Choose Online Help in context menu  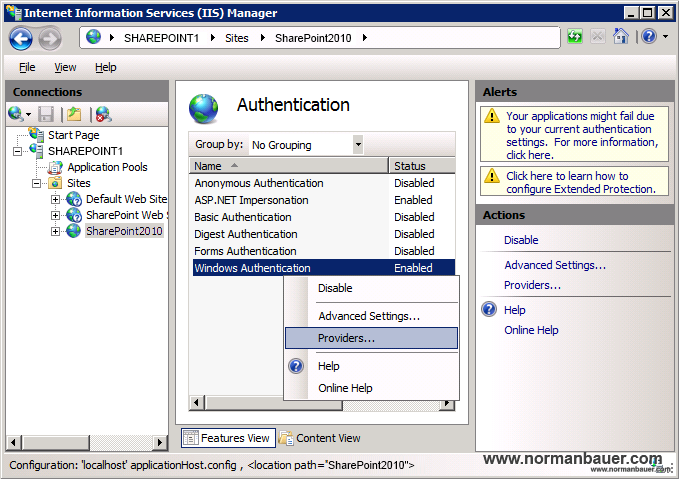[371, 388]
